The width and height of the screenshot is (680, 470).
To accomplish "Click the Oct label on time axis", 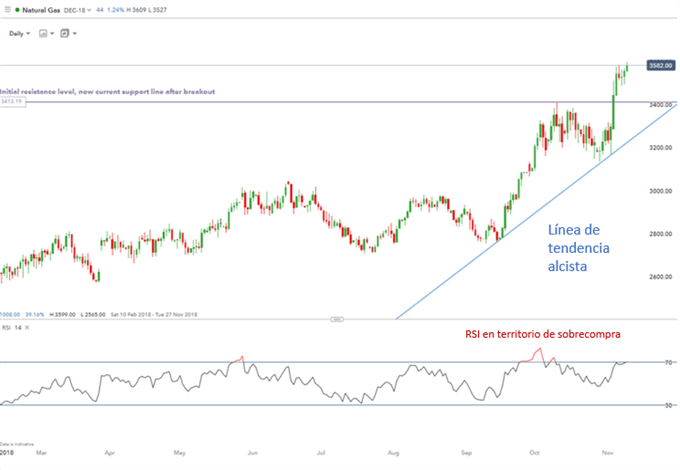I will [x=534, y=453].
